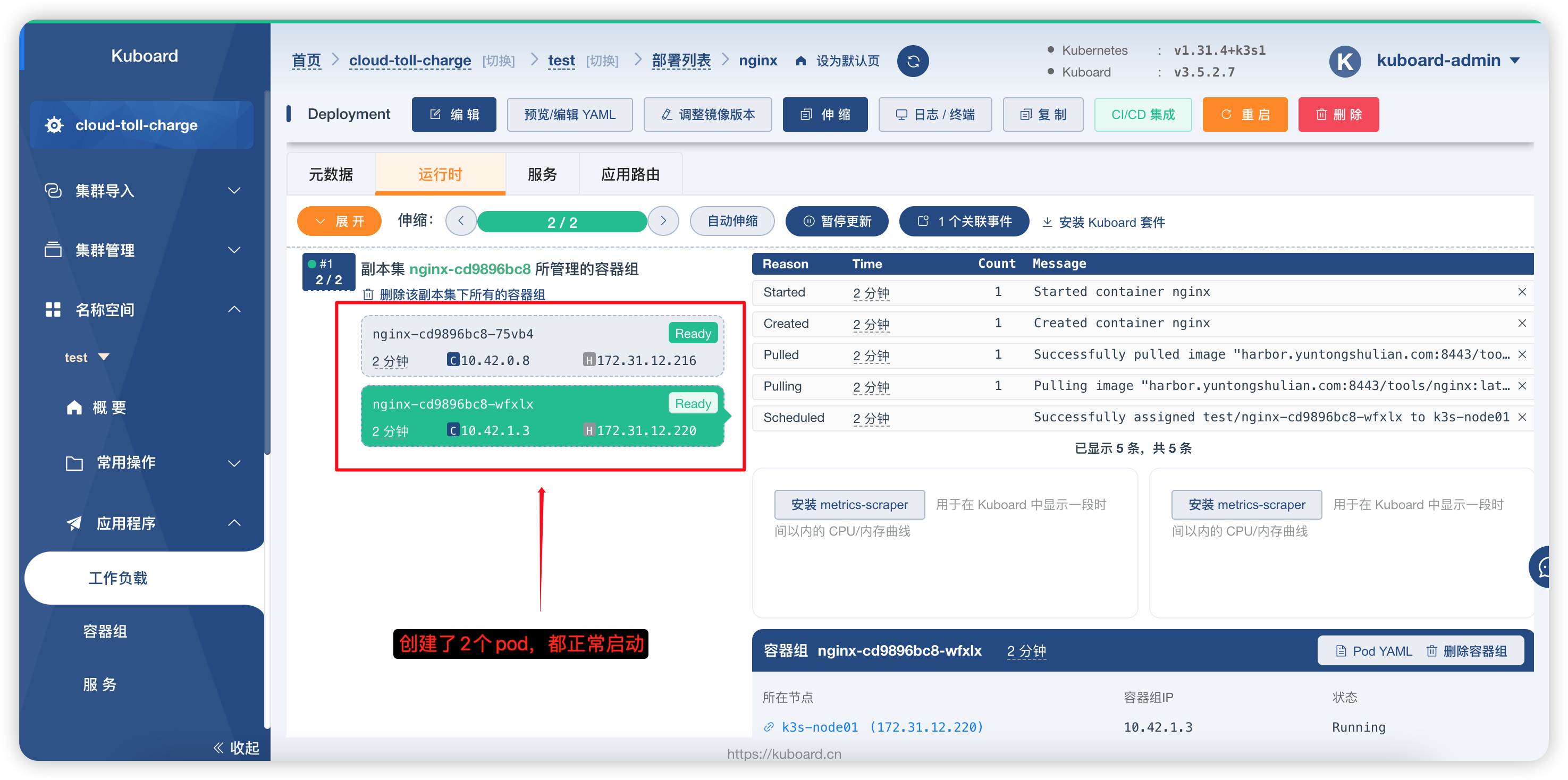Click 调整镜像版本 button

pos(707,114)
